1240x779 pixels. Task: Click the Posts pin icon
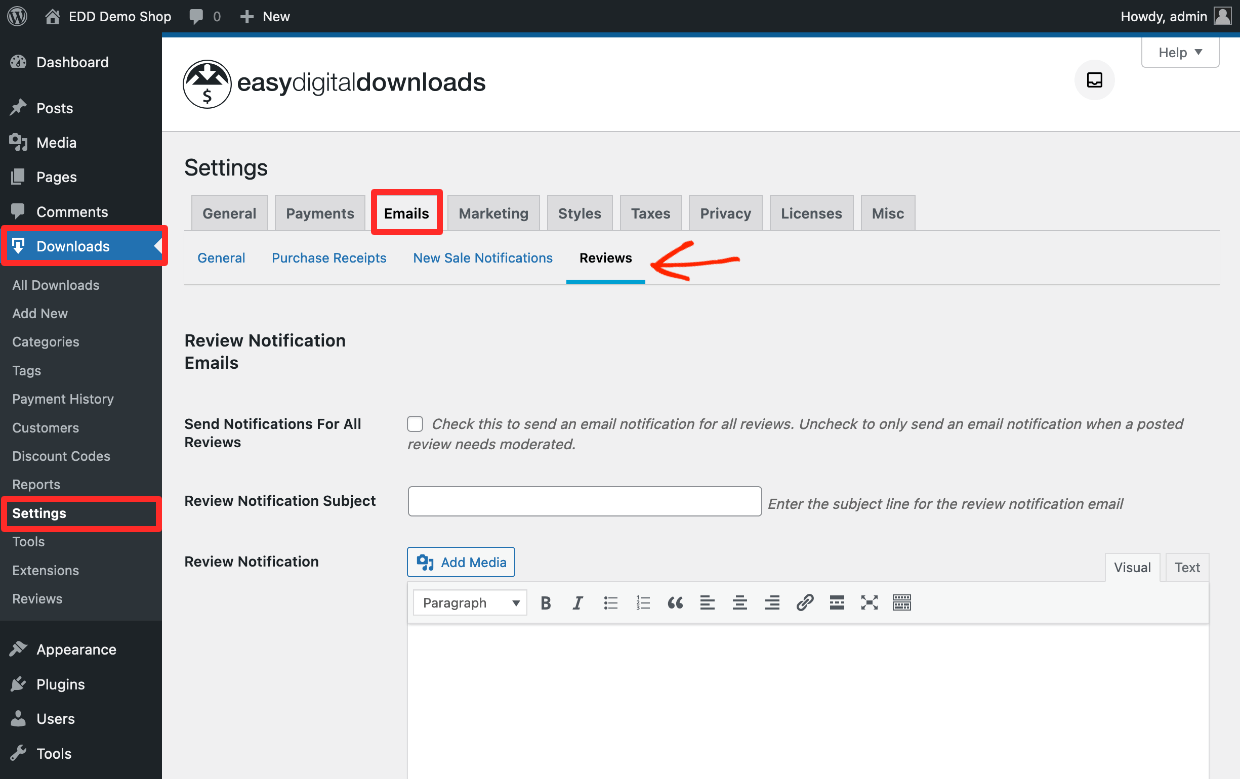click(18, 108)
